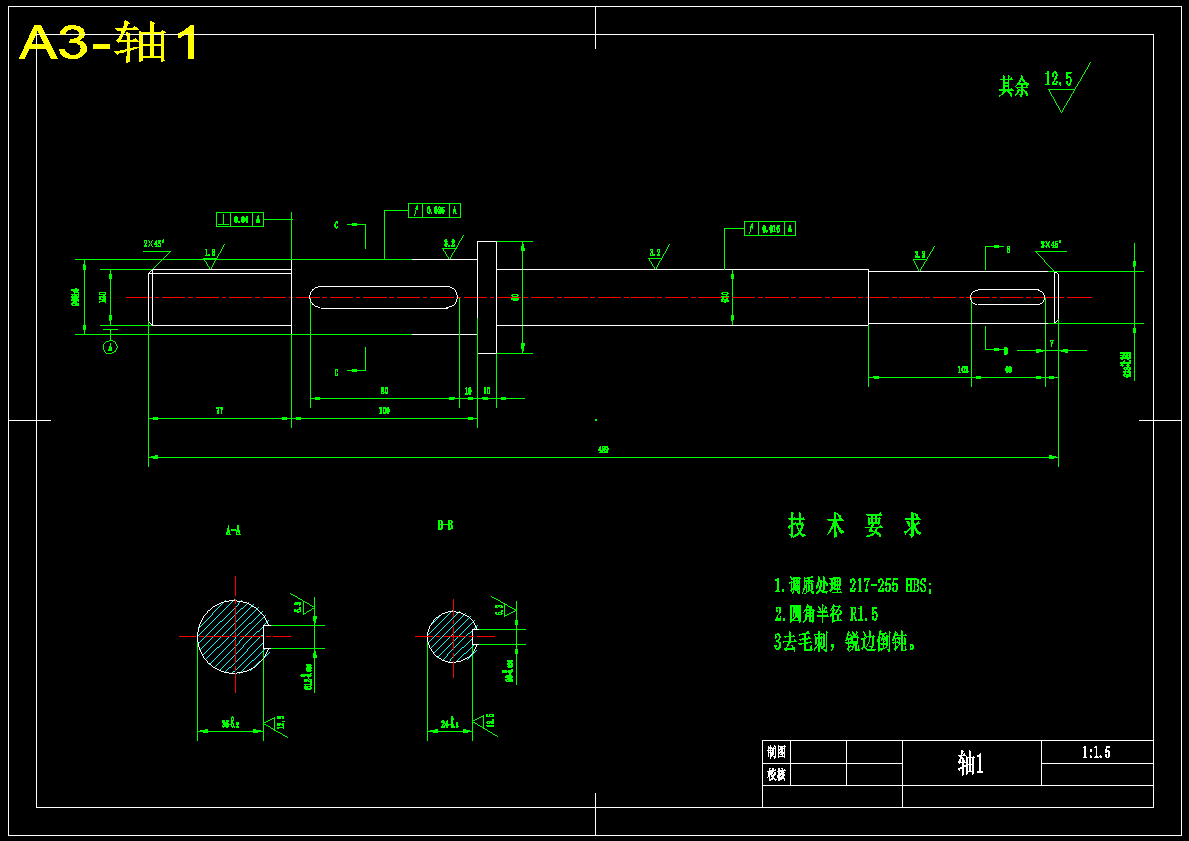Select the 1.6 roughness symbol on threaded end
This screenshot has width=1189, height=841.
click(212, 256)
